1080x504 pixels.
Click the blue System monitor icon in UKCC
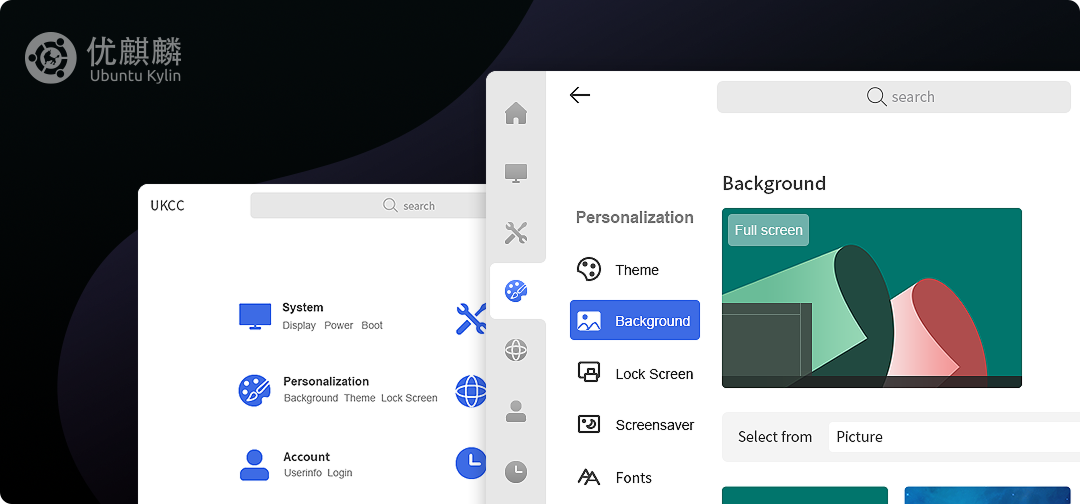(255, 316)
